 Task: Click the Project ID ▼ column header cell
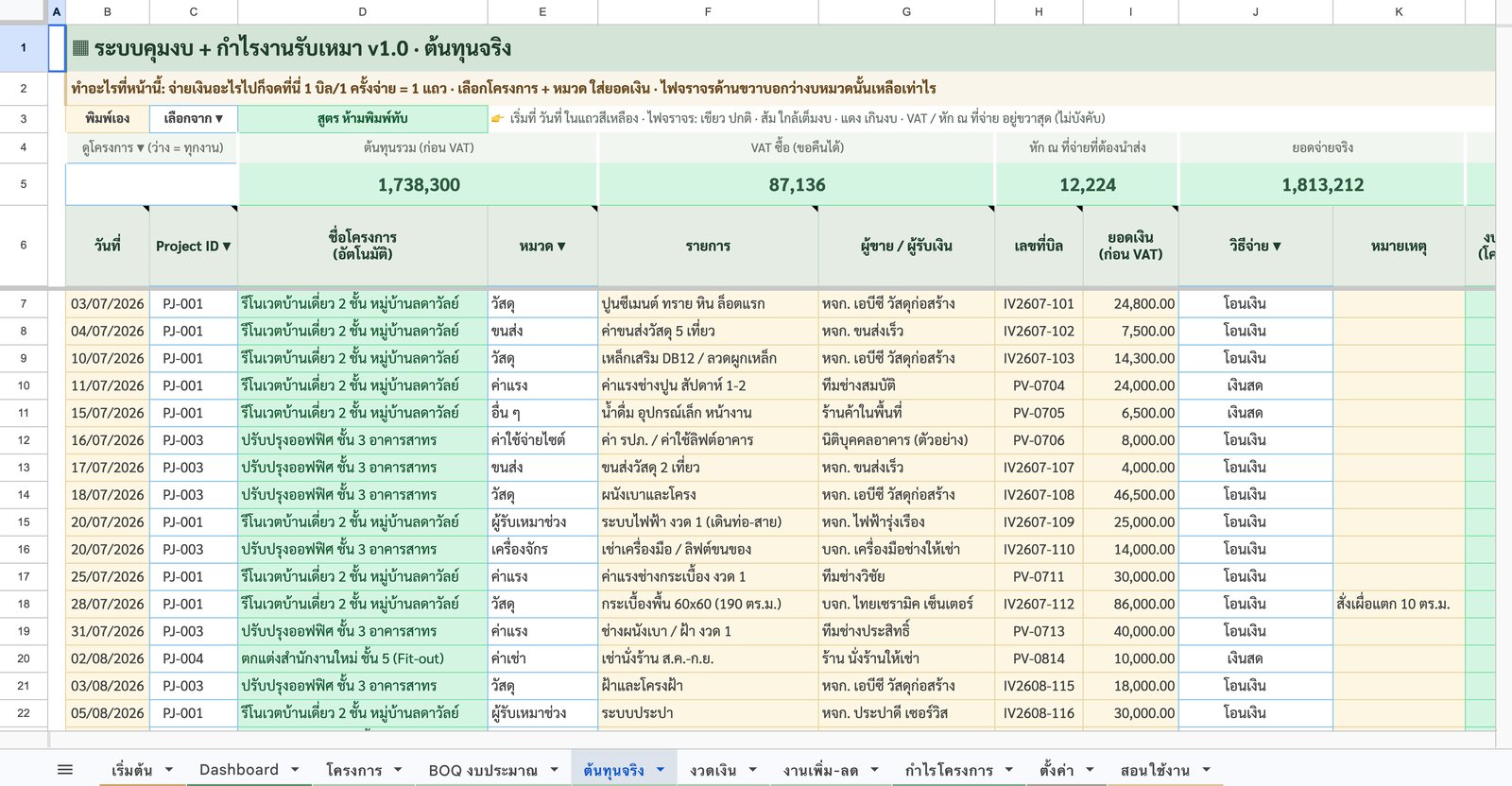[x=194, y=246]
